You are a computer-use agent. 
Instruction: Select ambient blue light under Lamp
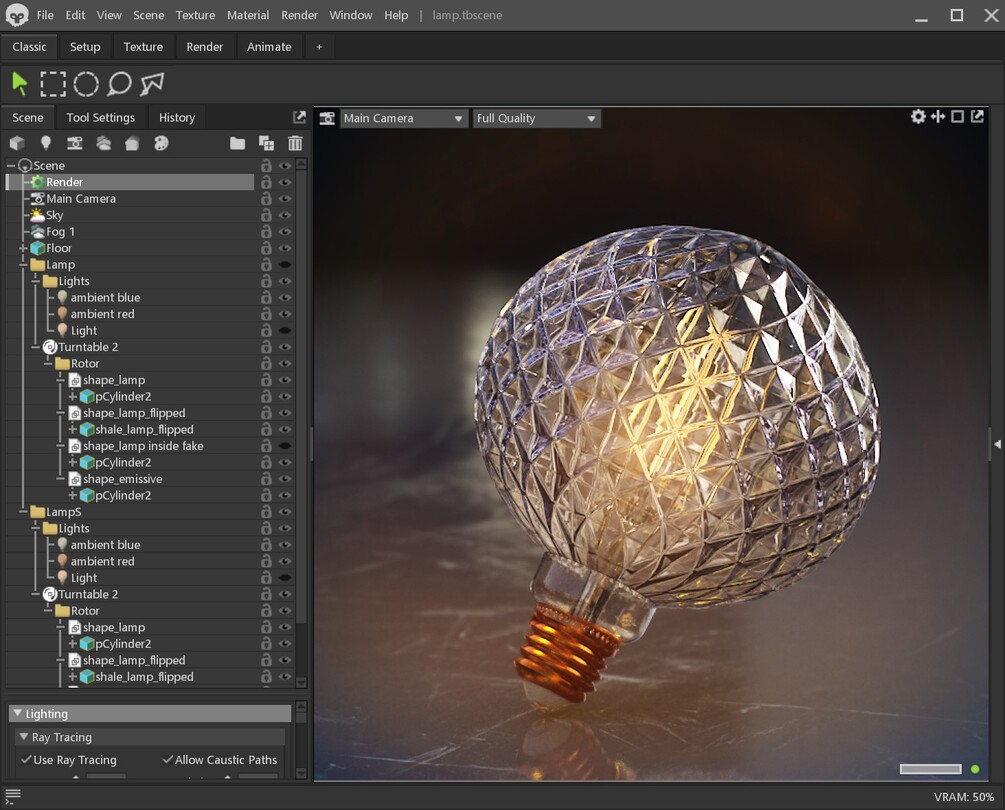click(x=105, y=297)
